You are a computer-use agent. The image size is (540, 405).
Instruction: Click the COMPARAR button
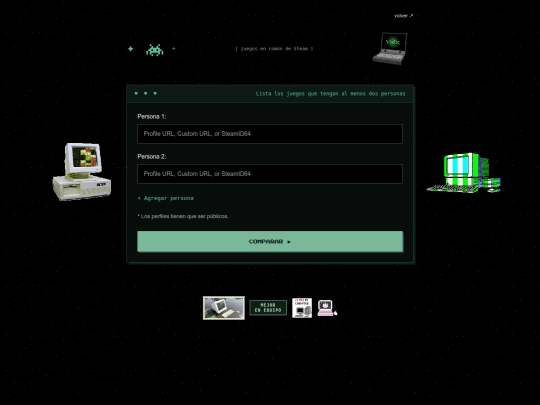[x=270, y=241]
